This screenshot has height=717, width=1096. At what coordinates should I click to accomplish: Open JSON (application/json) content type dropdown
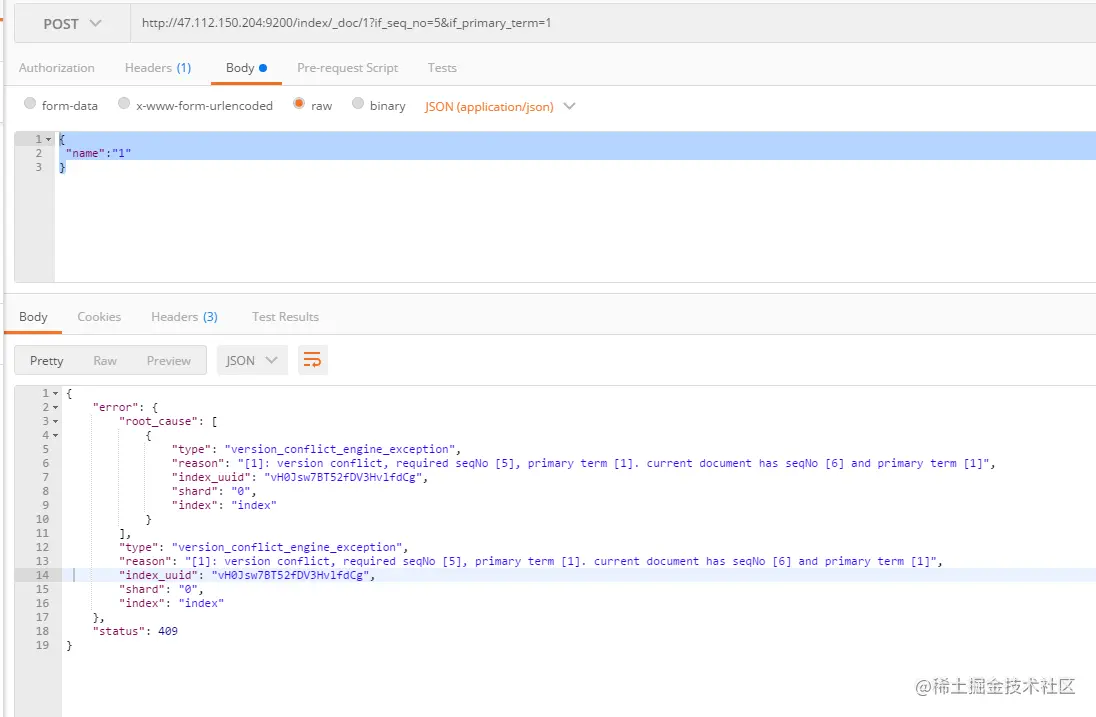[x=500, y=106]
